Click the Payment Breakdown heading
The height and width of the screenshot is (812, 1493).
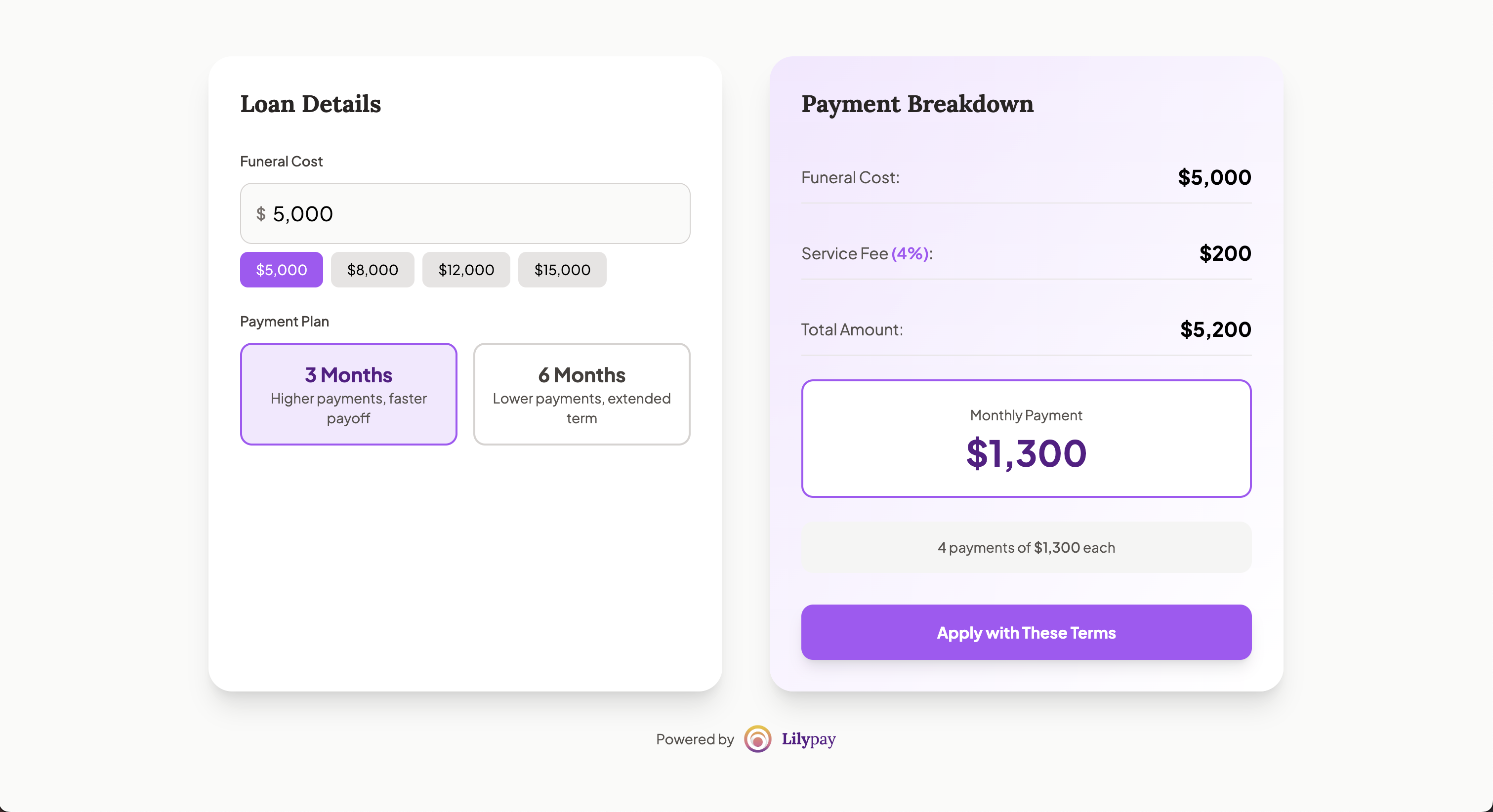click(x=917, y=104)
